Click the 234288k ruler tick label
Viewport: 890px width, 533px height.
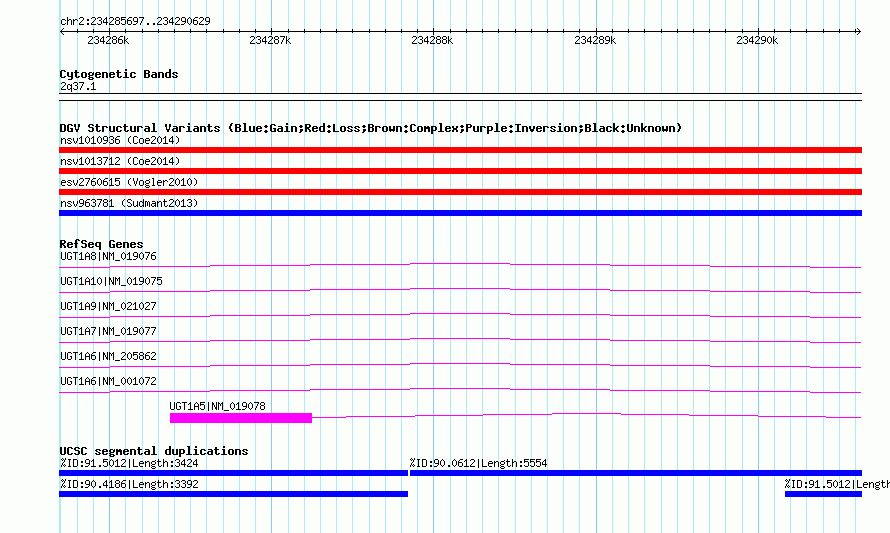[x=432, y=40]
